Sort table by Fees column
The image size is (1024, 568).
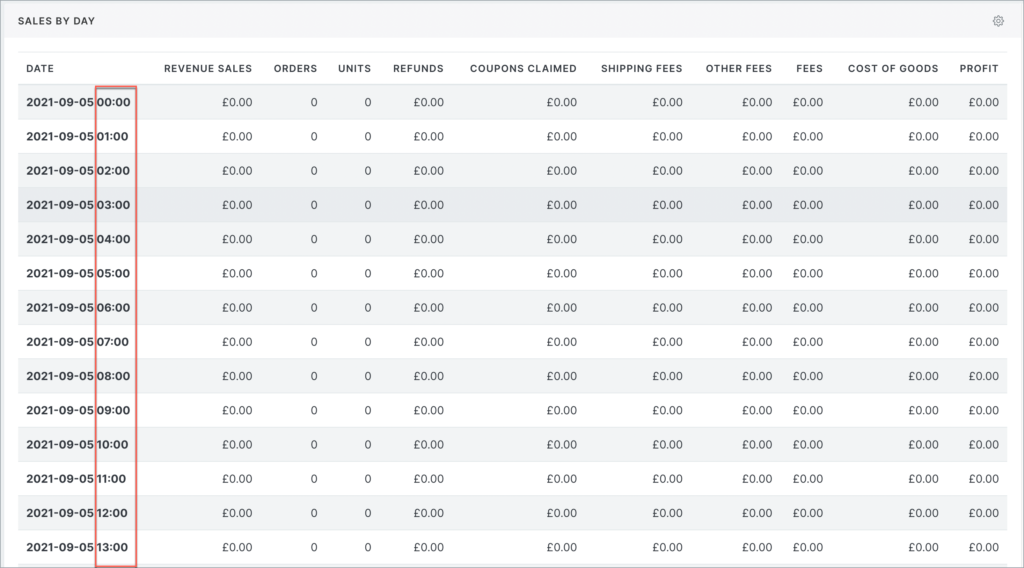coord(809,69)
